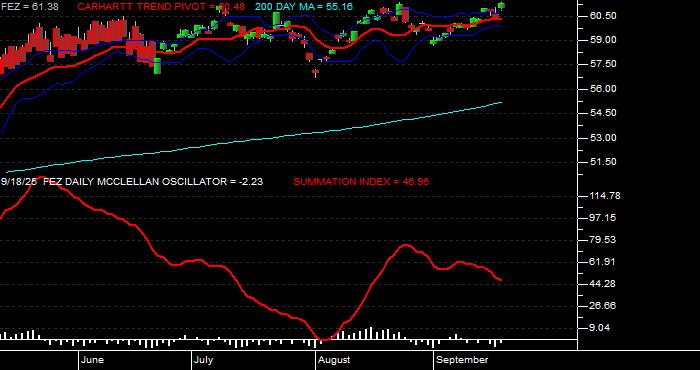Viewport: 700px width, 370px height.
Task: Click the 200 DAY MA = 55.16 label
Action: coord(304,7)
